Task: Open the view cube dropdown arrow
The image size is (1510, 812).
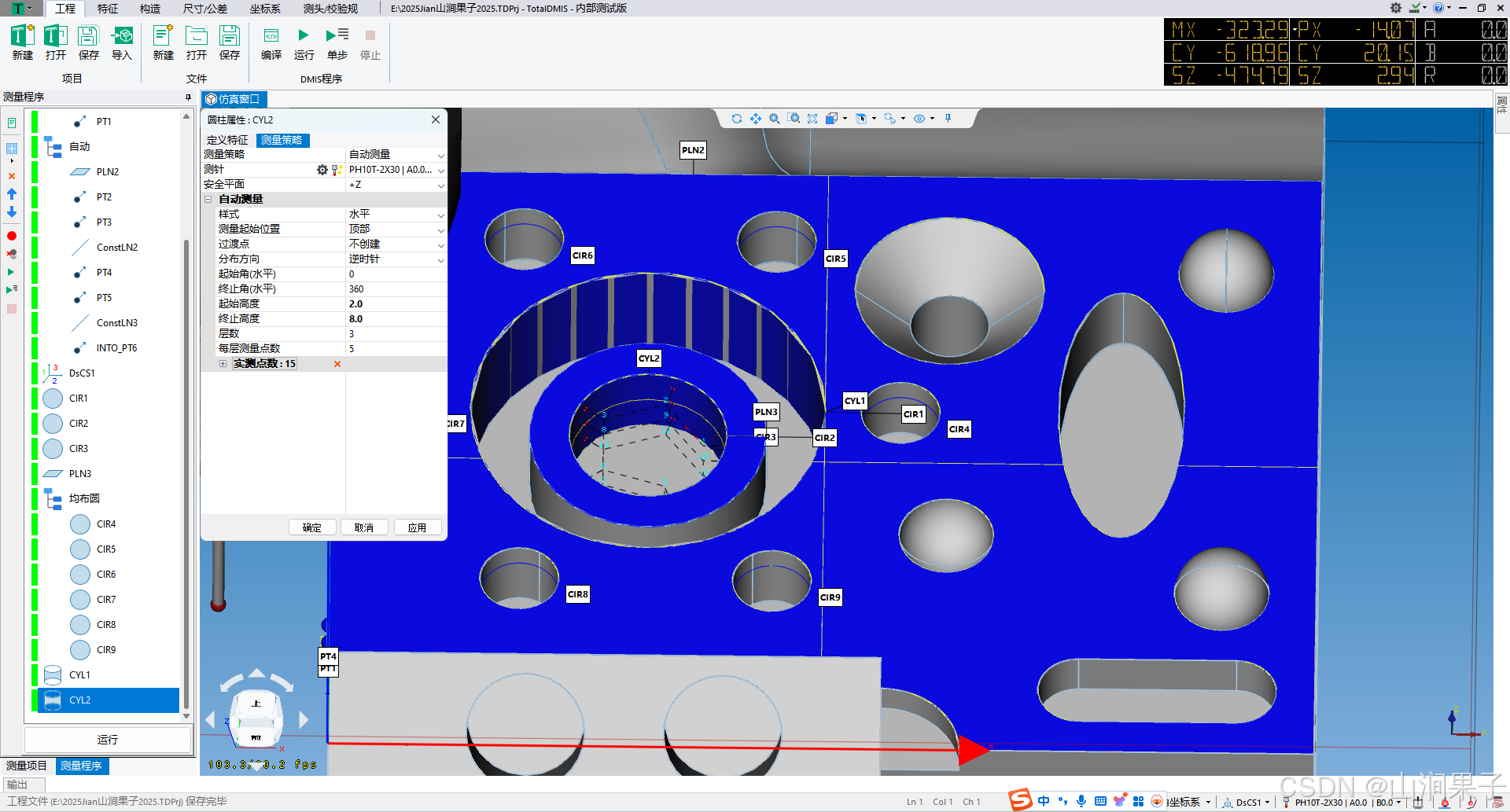Action: [x=845, y=119]
